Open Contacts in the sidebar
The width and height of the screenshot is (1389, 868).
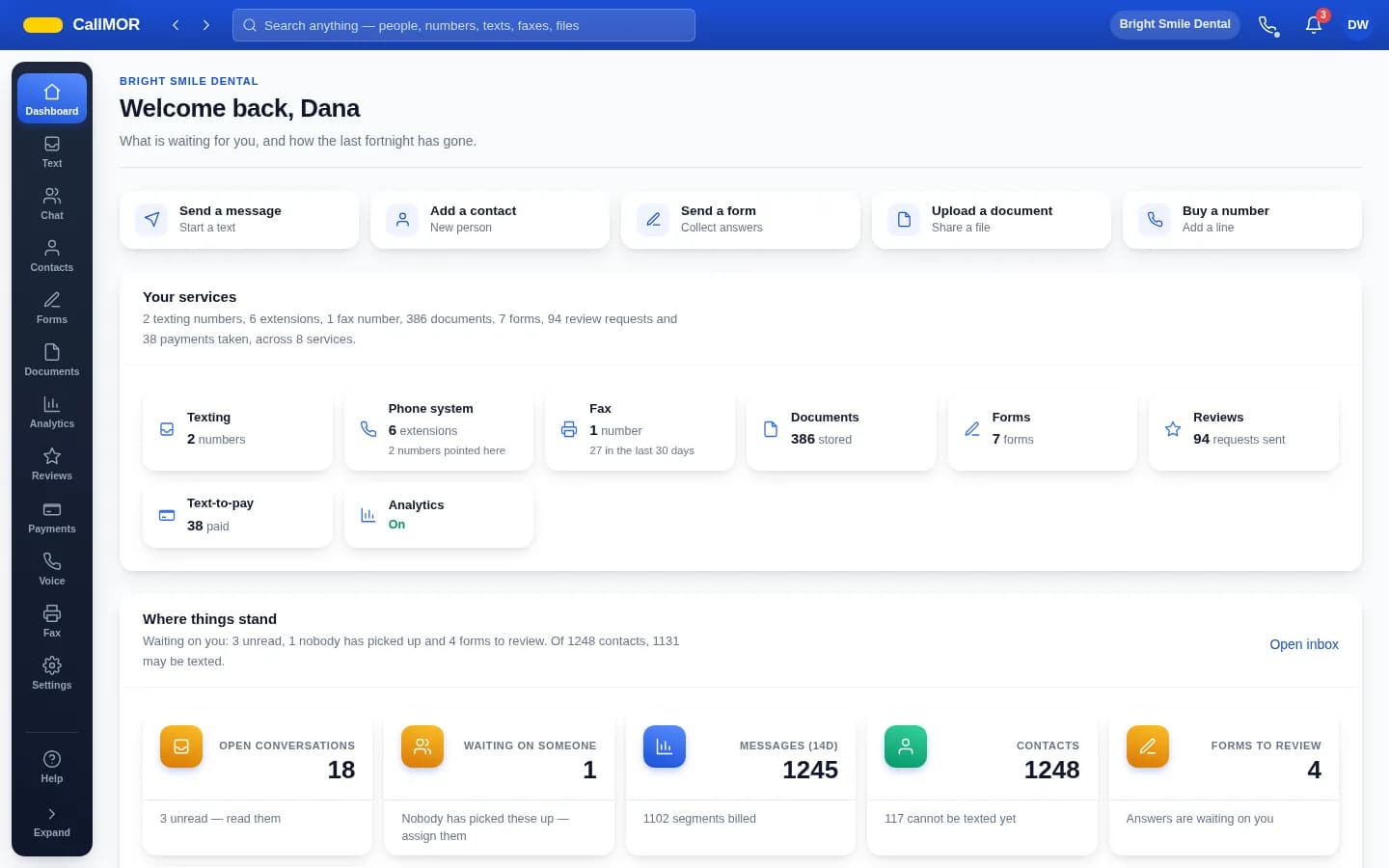pyautogui.click(x=52, y=256)
